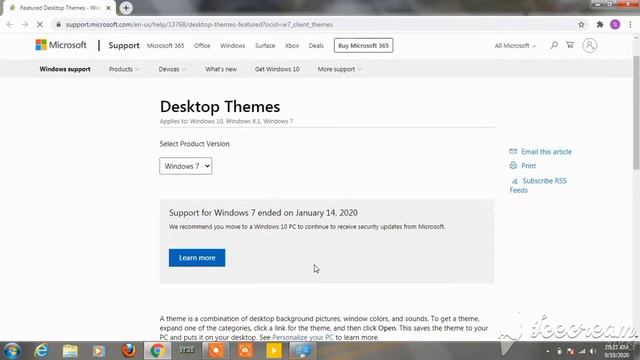
Task: Expand the All Microsoft menu
Action: pyautogui.click(x=515, y=46)
